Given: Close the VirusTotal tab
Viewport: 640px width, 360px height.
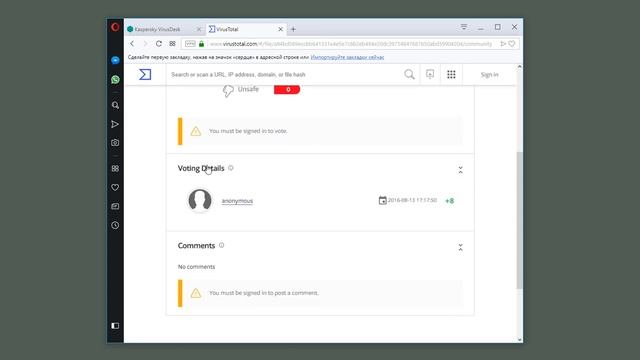Looking at the screenshot, I should pyautogui.click(x=280, y=29).
